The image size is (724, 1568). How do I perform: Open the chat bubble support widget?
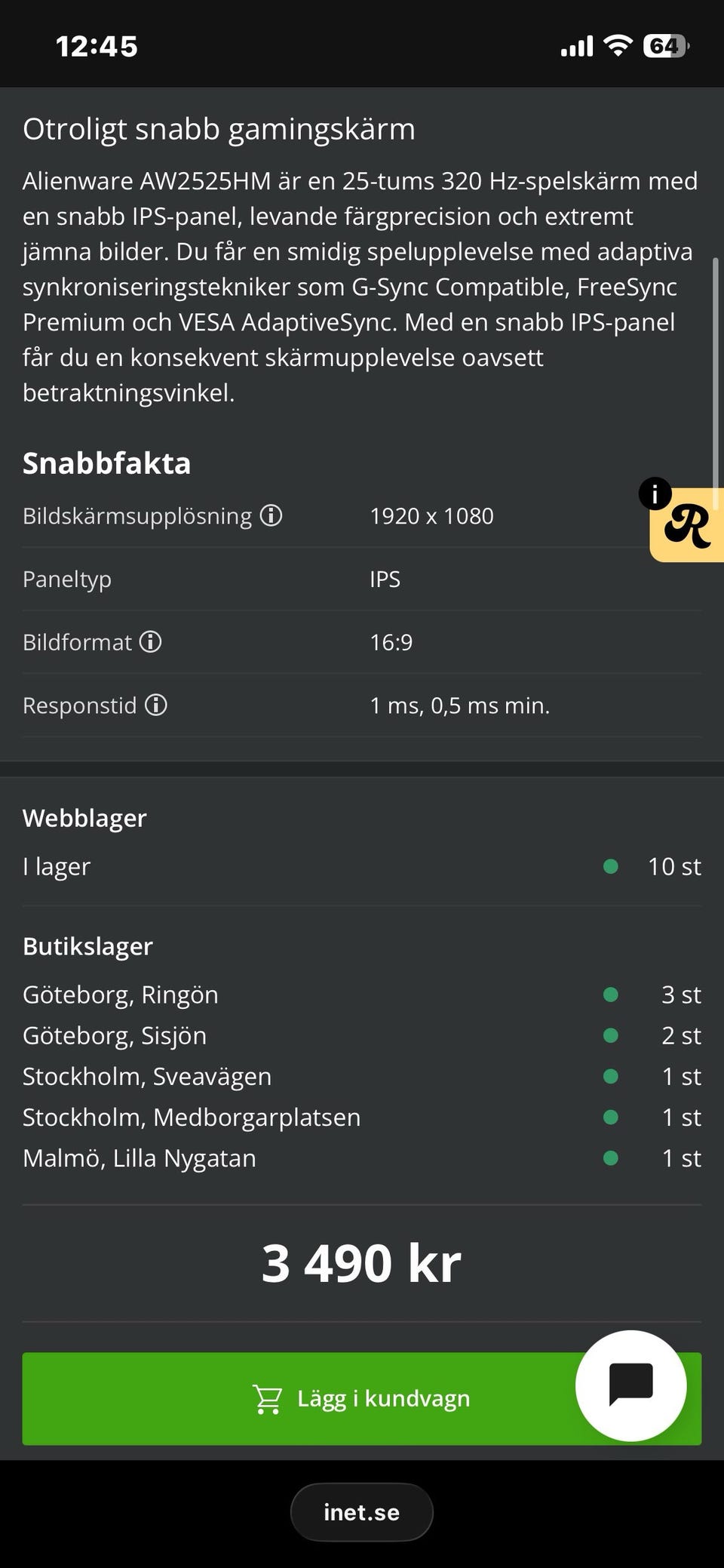click(x=630, y=1385)
